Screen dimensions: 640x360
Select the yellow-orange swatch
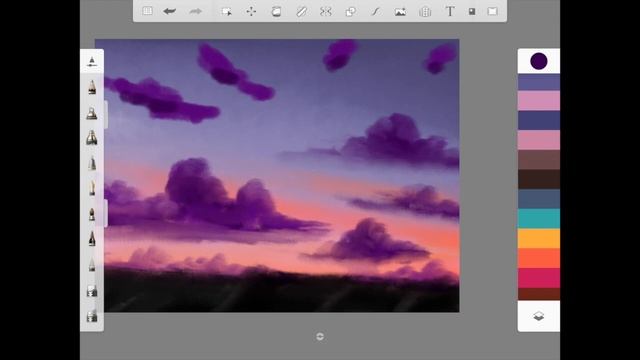pos(539,238)
